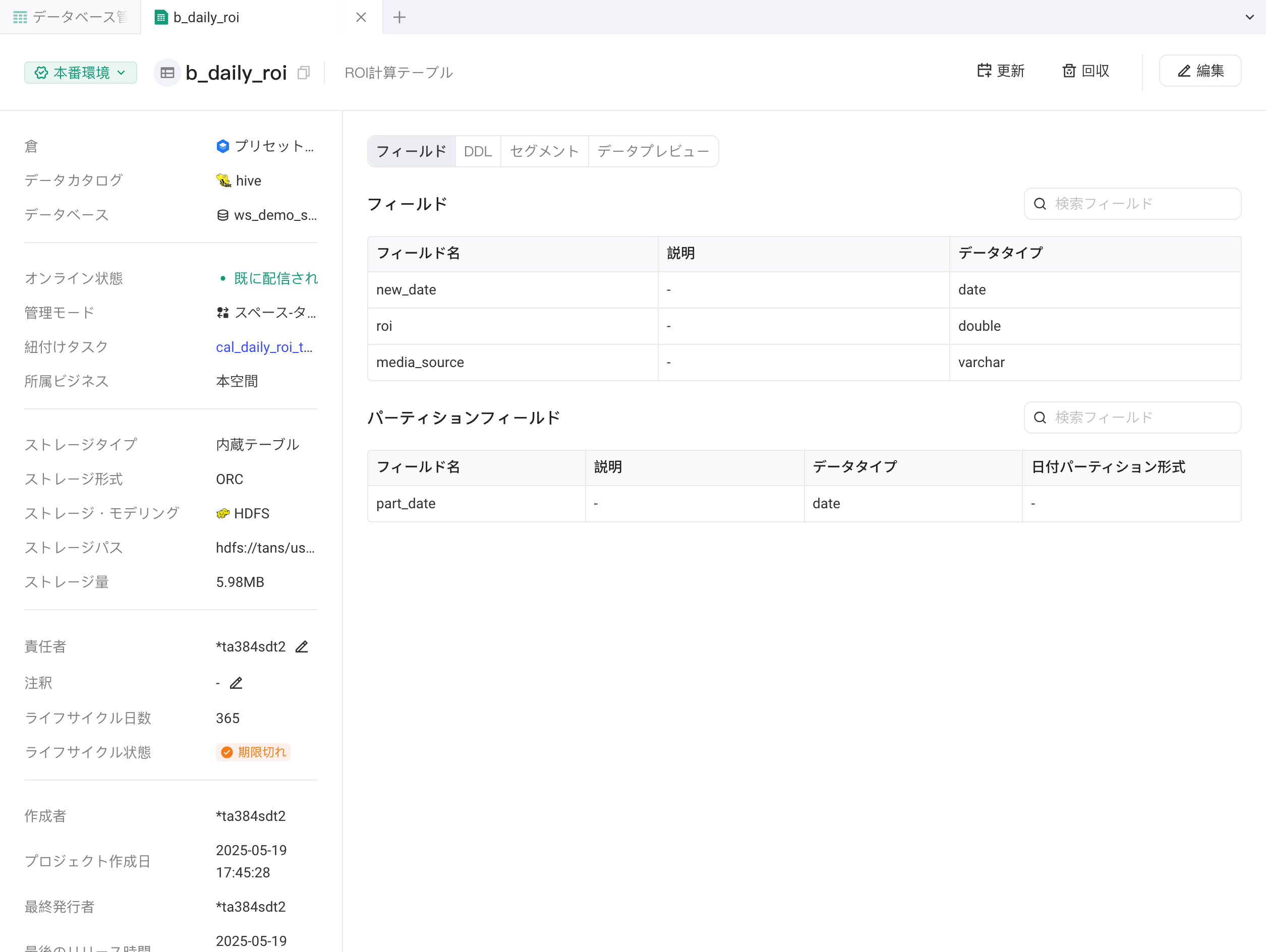Switch to the DDL tab
The height and width of the screenshot is (952, 1266).
[x=478, y=151]
